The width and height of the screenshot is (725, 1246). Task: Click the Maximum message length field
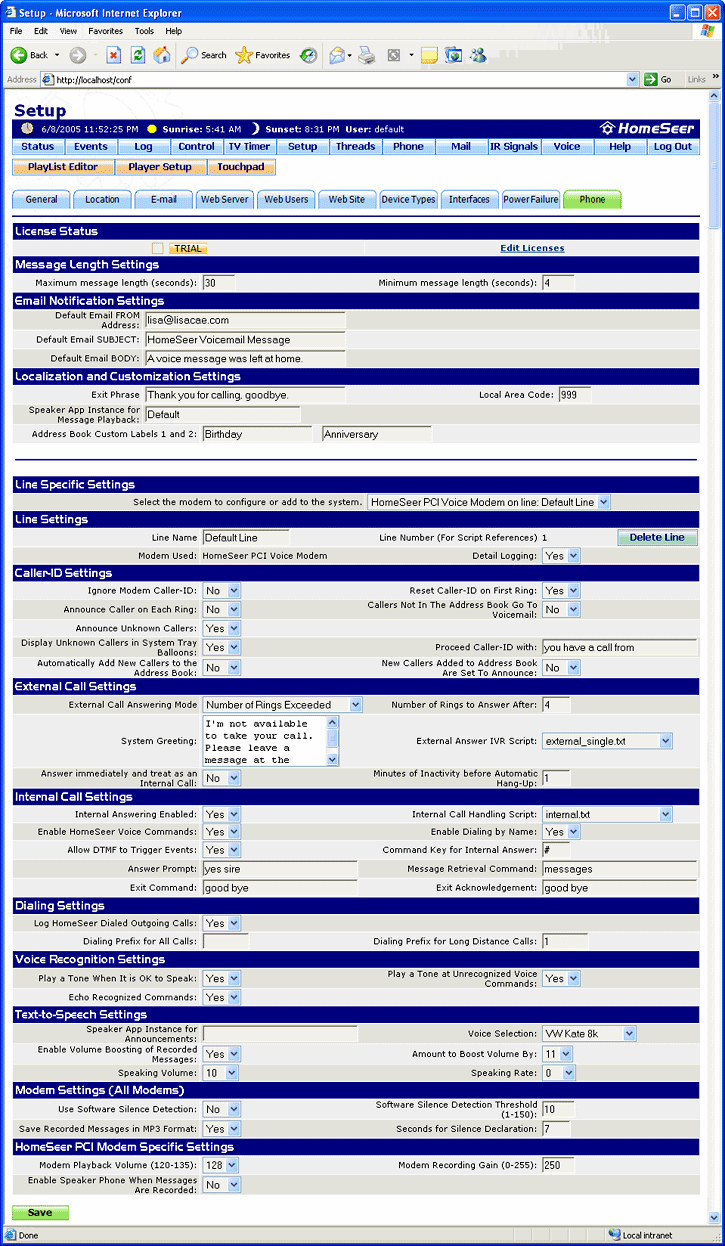point(219,283)
